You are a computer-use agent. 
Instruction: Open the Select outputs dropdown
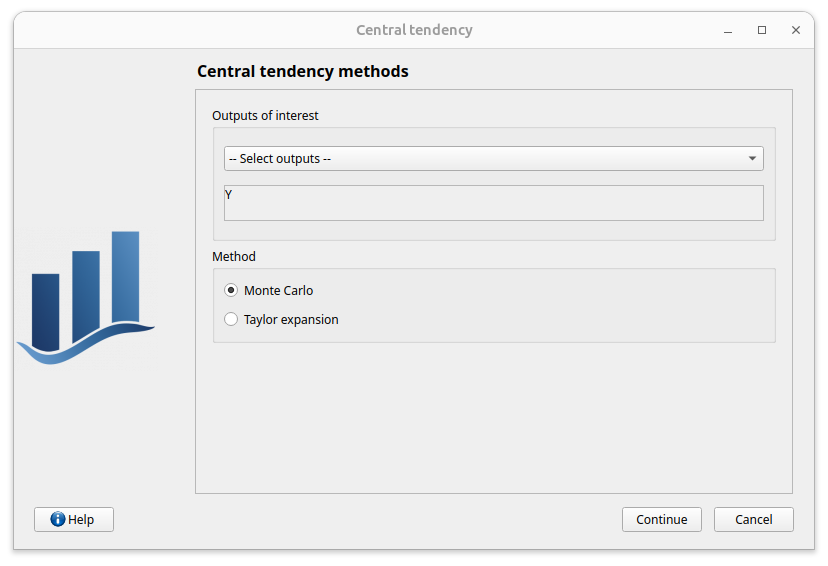click(493, 158)
